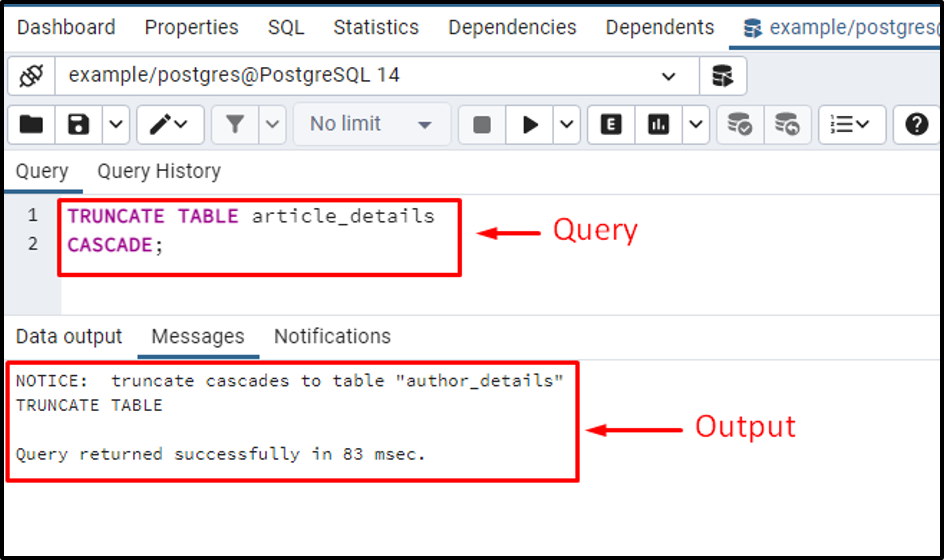944x560 pixels.
Task: Click the Help question mark icon
Action: click(916, 125)
